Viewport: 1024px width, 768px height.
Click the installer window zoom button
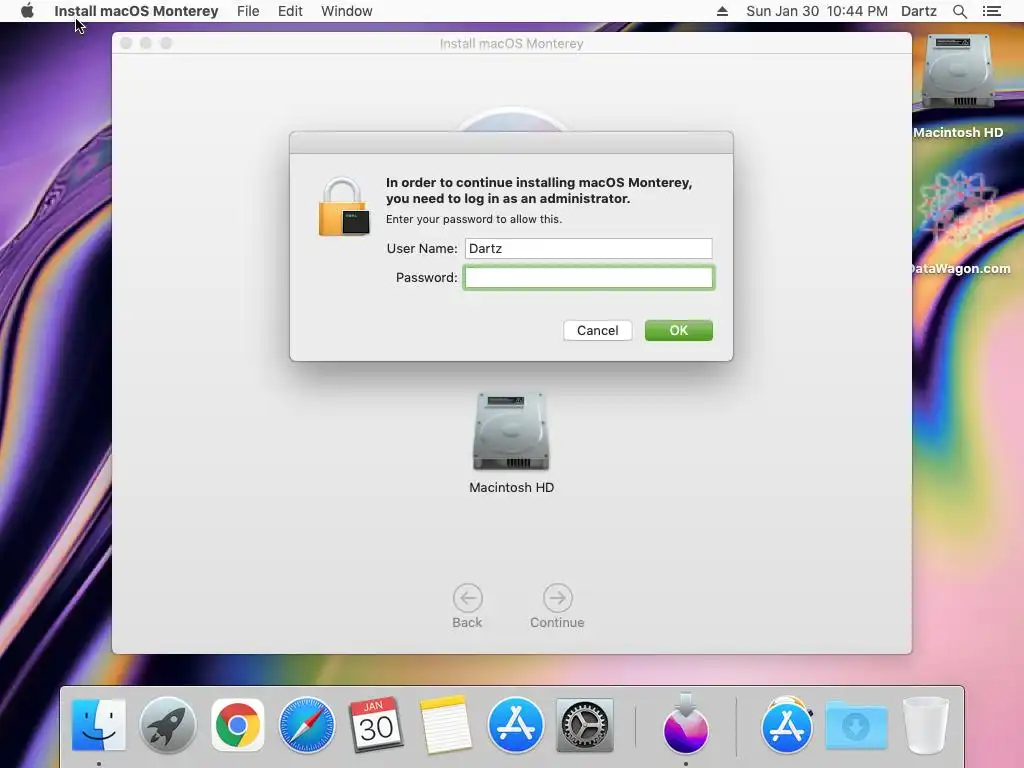click(166, 43)
